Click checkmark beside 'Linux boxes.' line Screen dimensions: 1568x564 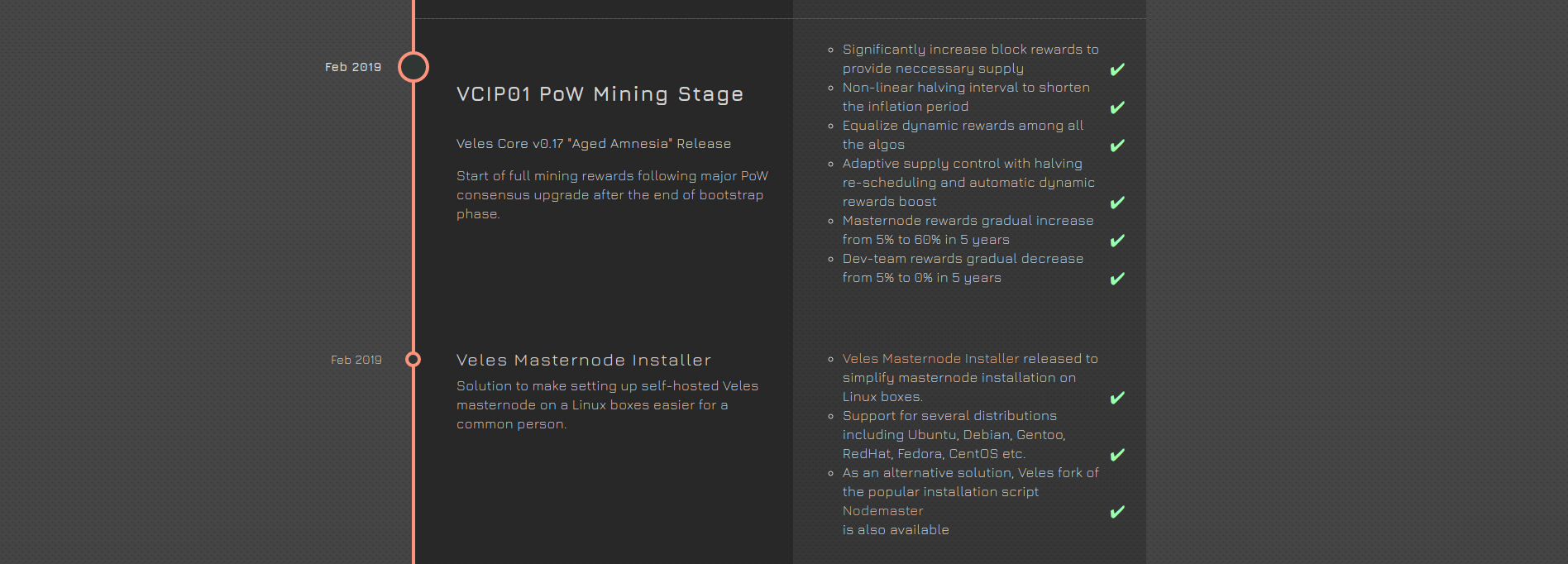tap(1117, 398)
